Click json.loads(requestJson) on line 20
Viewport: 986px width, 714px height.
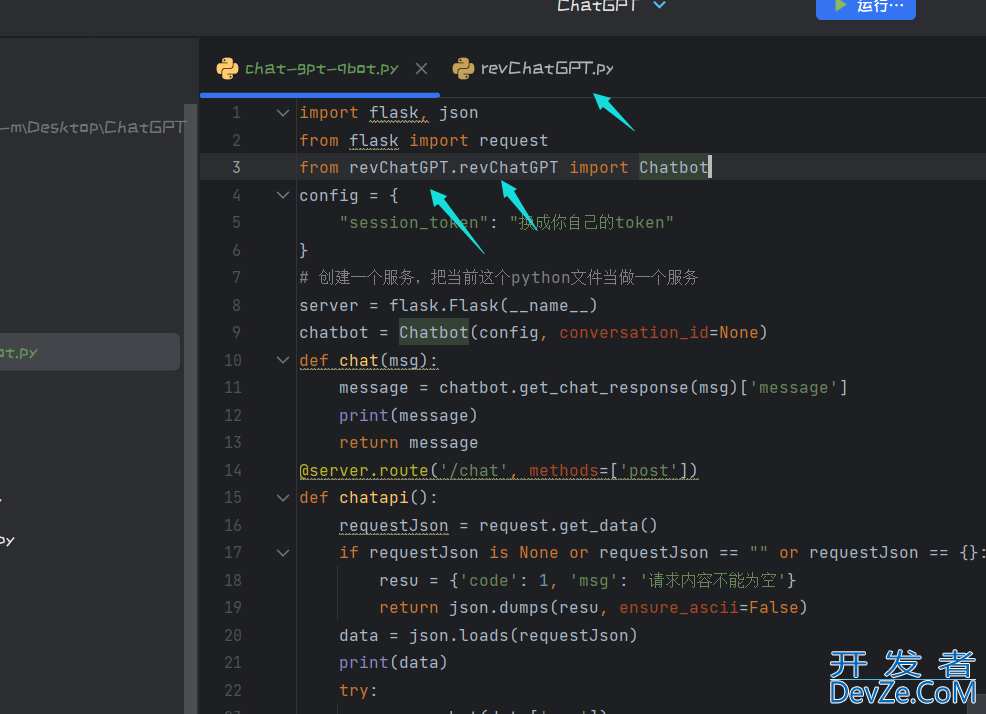(523, 635)
